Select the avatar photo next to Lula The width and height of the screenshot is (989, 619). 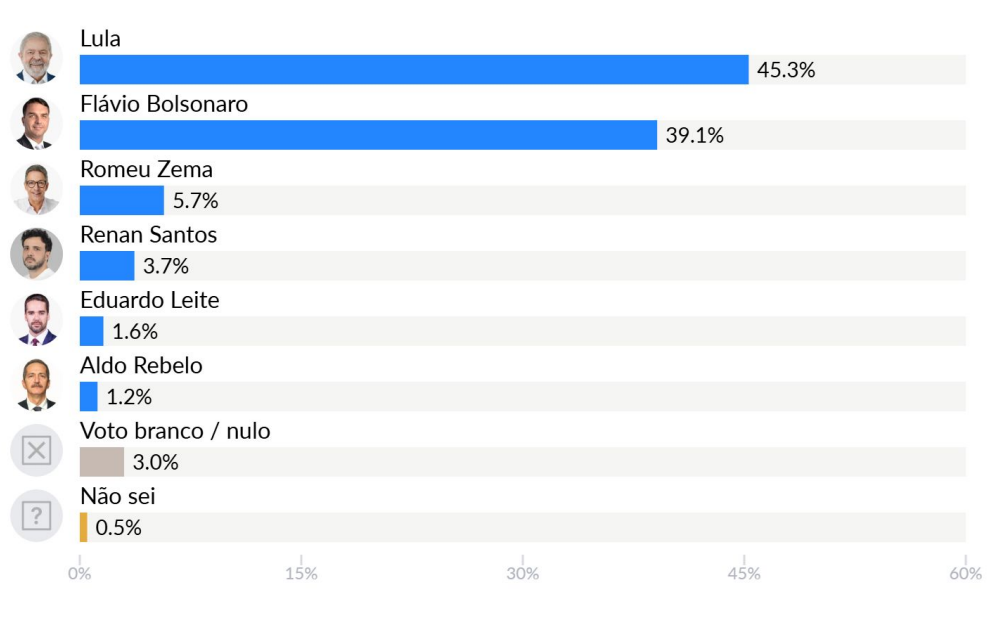[x=36, y=58]
